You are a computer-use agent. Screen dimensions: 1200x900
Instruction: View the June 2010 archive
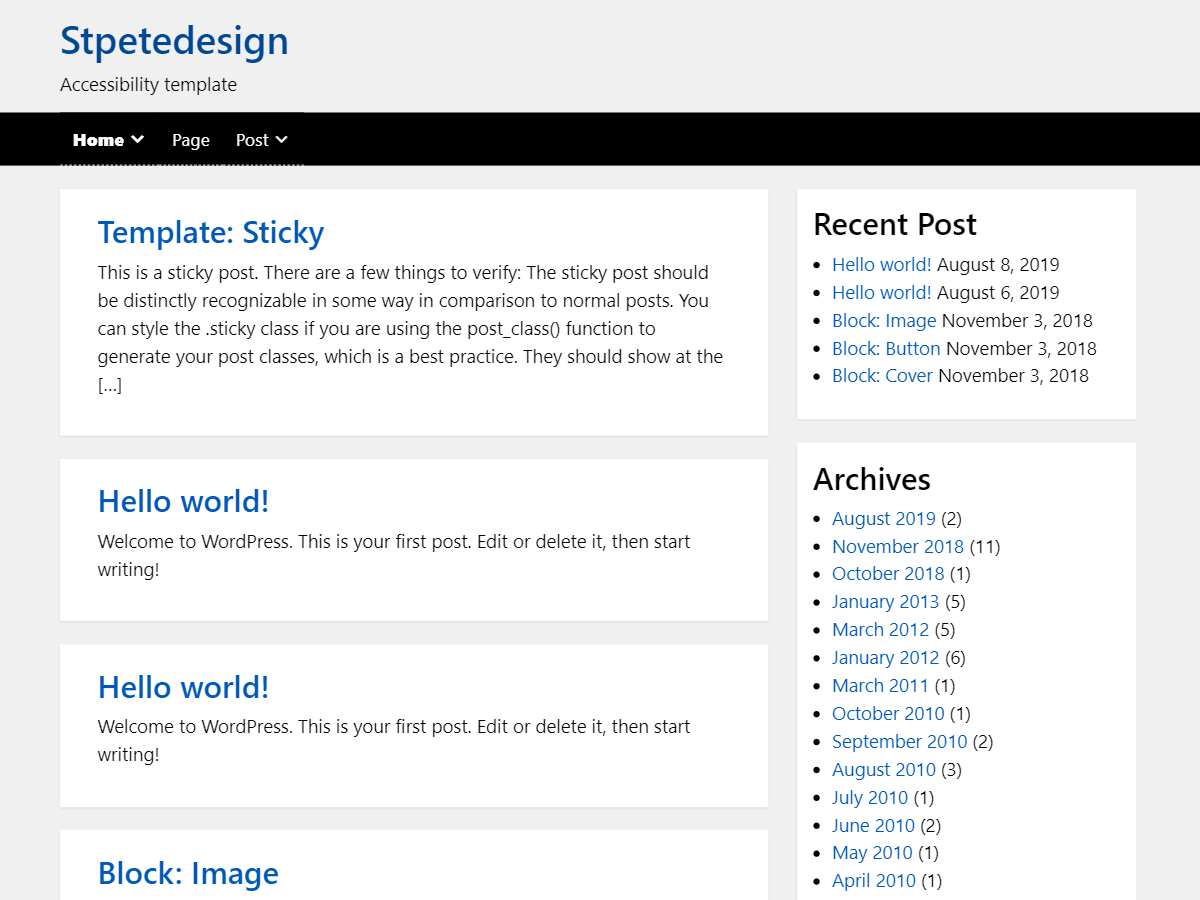[873, 826]
